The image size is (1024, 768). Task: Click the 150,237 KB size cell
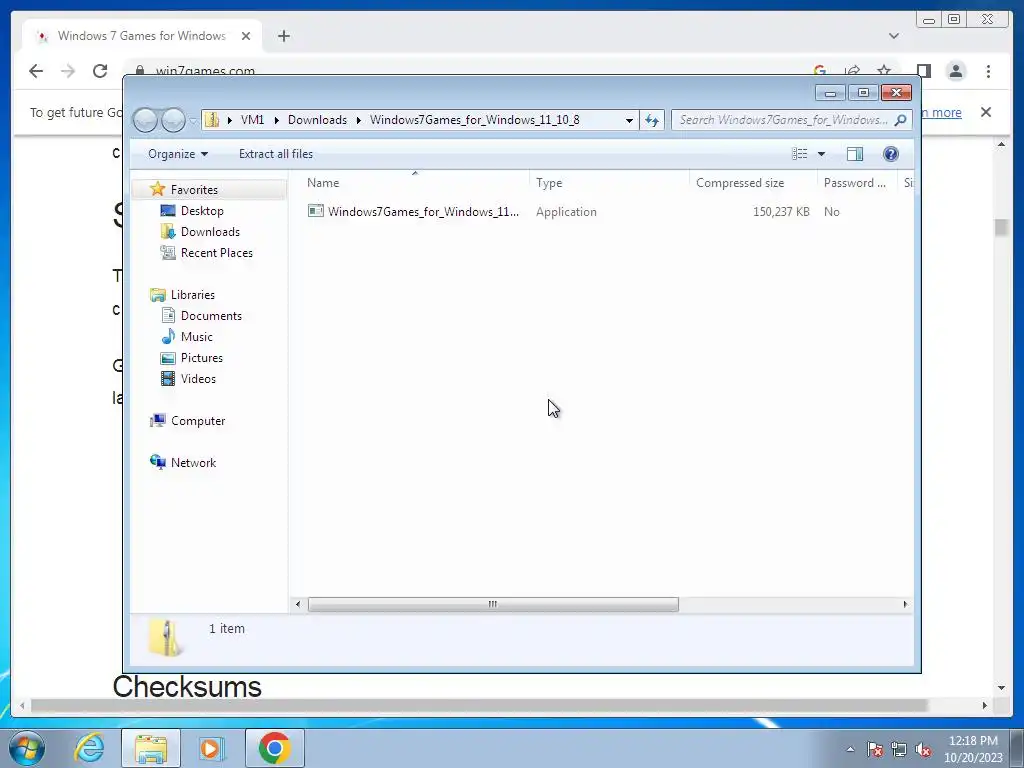pos(780,212)
